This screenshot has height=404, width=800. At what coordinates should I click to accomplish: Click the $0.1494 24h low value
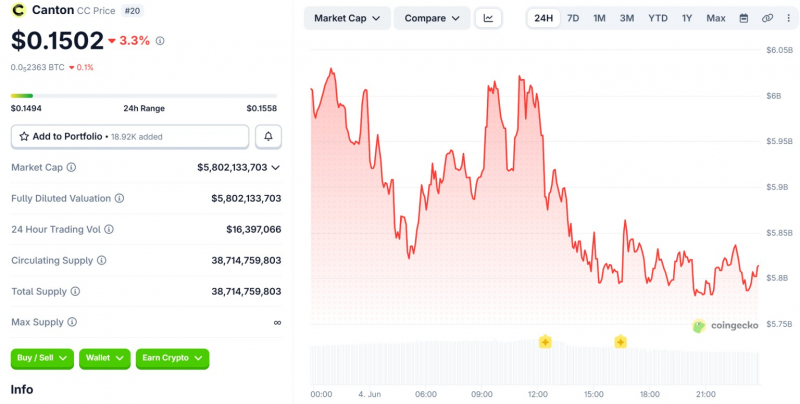26,108
